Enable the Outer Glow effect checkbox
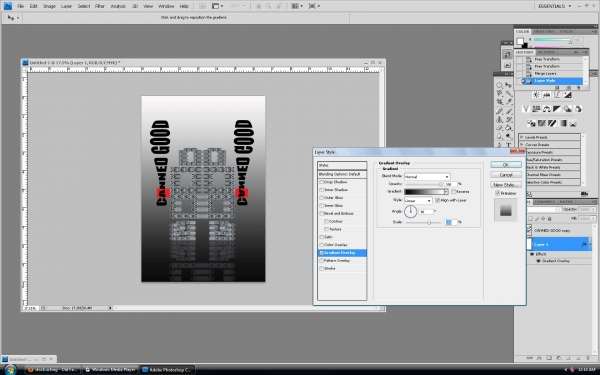The width and height of the screenshot is (600, 375). (322, 198)
